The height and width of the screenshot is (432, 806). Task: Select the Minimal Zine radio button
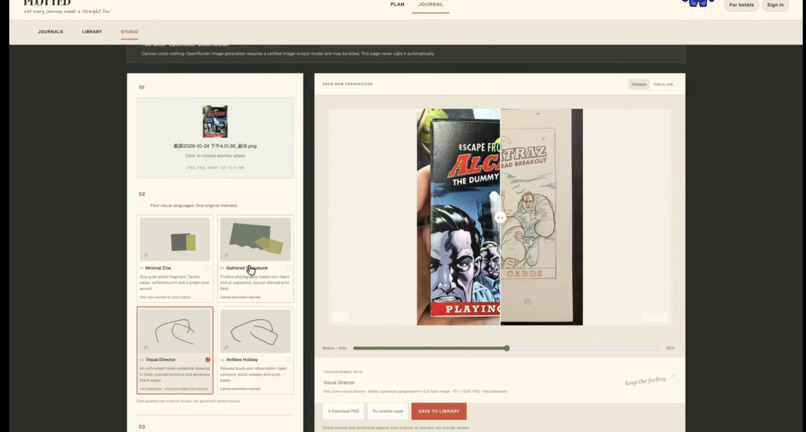(x=208, y=268)
